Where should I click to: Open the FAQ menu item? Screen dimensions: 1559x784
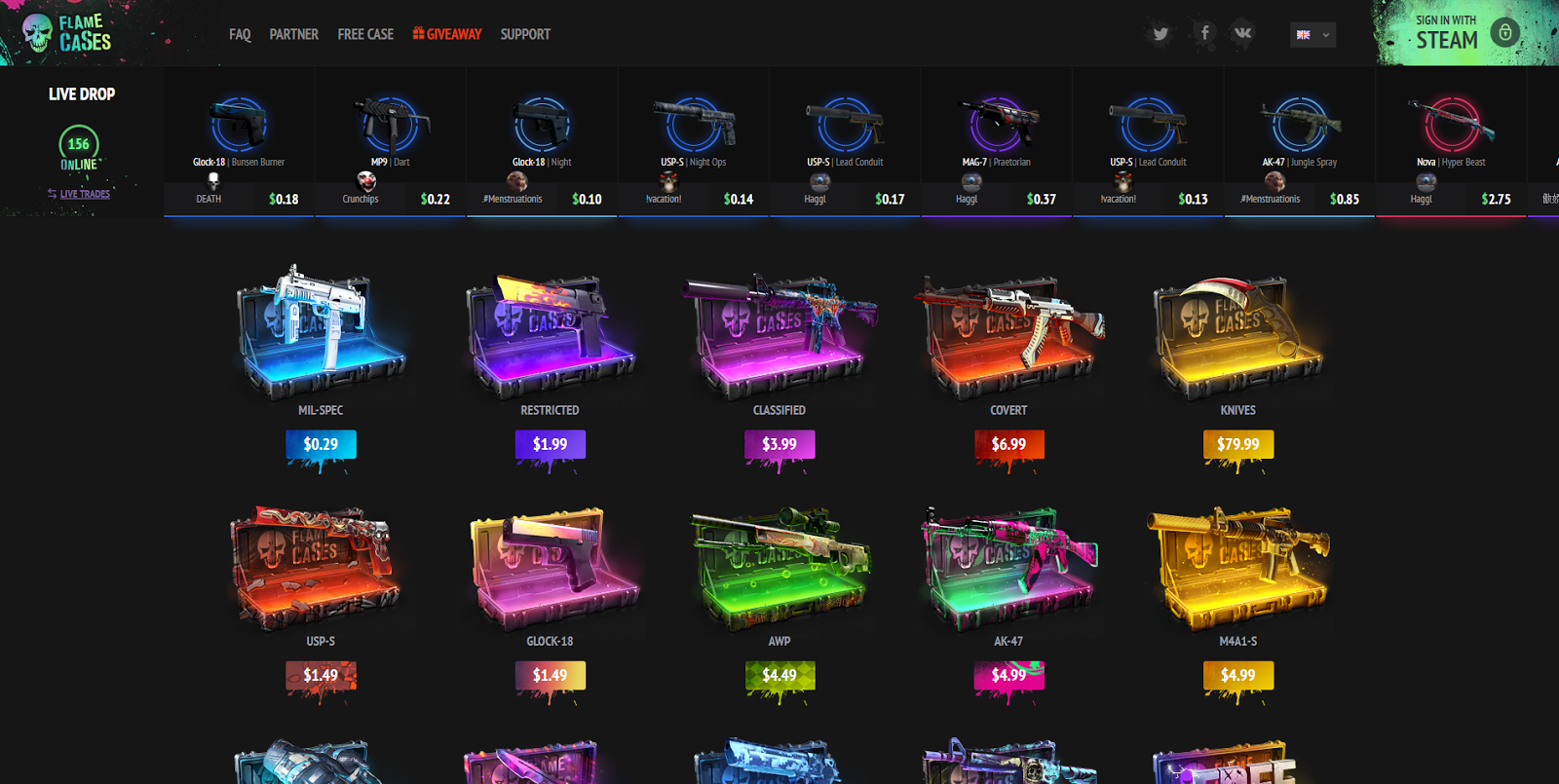(240, 34)
